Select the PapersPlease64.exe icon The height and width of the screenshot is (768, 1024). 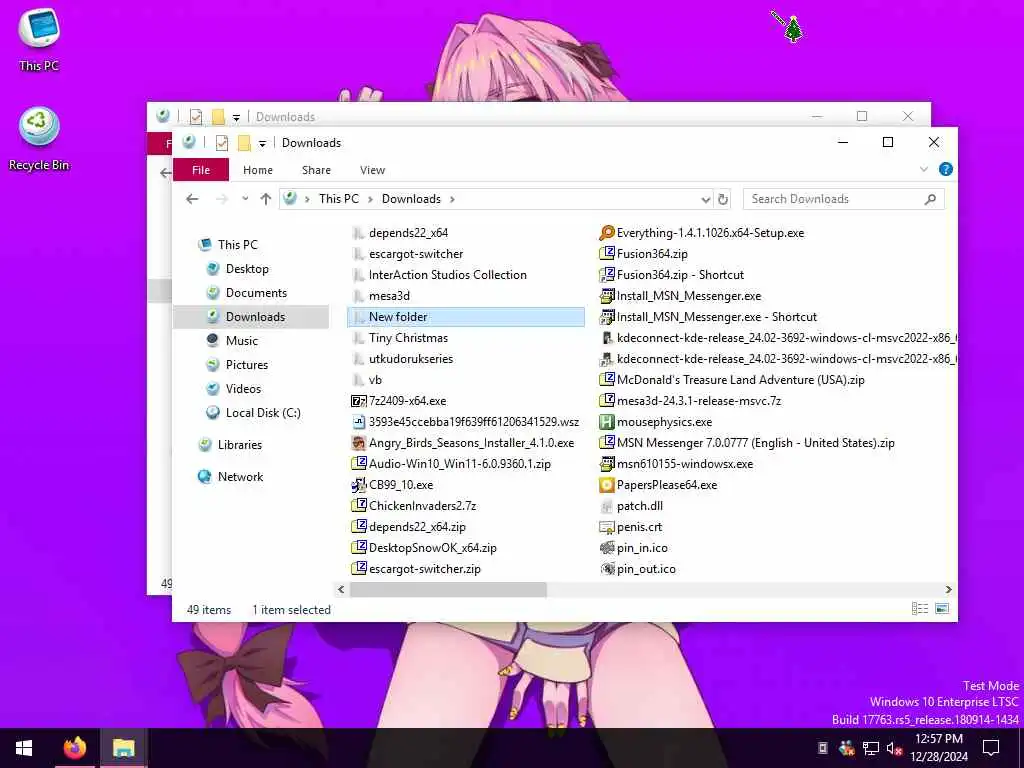click(607, 485)
